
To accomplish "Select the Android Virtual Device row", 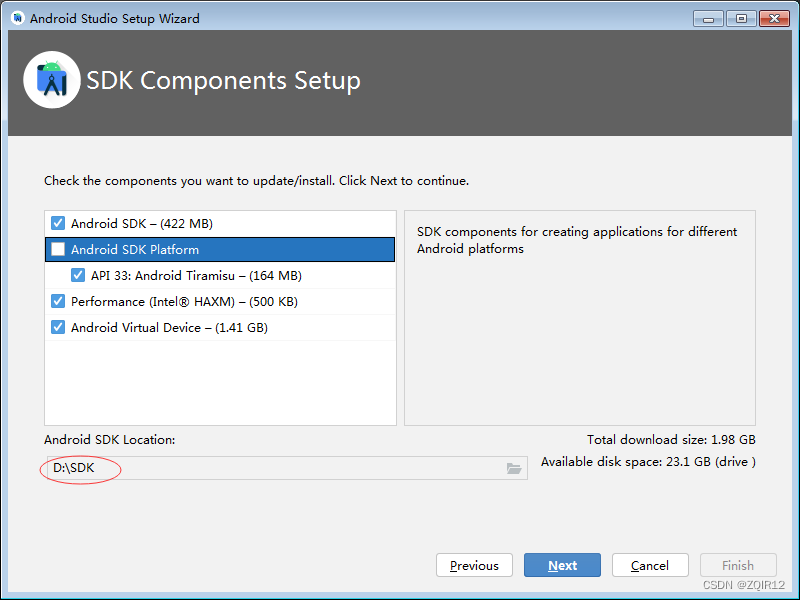I will [x=220, y=328].
